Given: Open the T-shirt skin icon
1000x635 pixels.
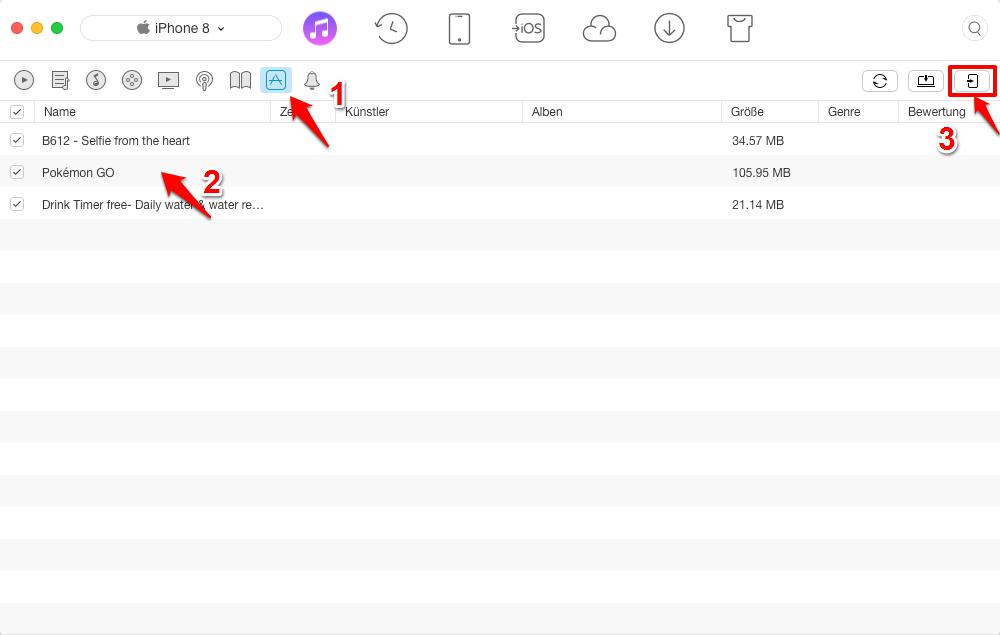Looking at the screenshot, I should (739, 28).
